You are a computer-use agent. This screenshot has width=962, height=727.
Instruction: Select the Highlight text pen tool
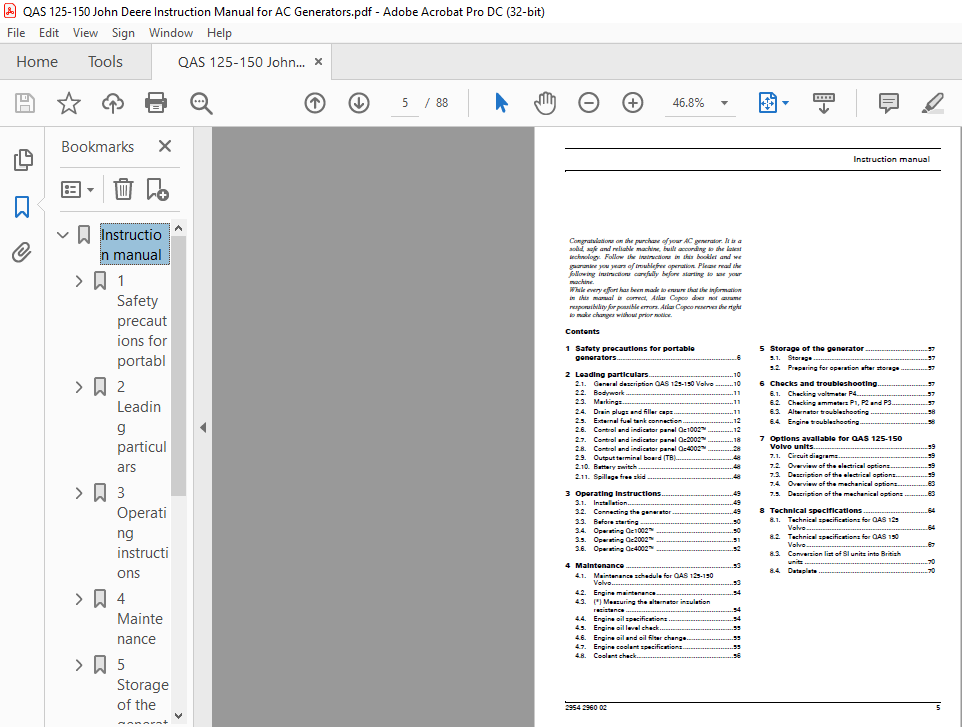pos(933,102)
